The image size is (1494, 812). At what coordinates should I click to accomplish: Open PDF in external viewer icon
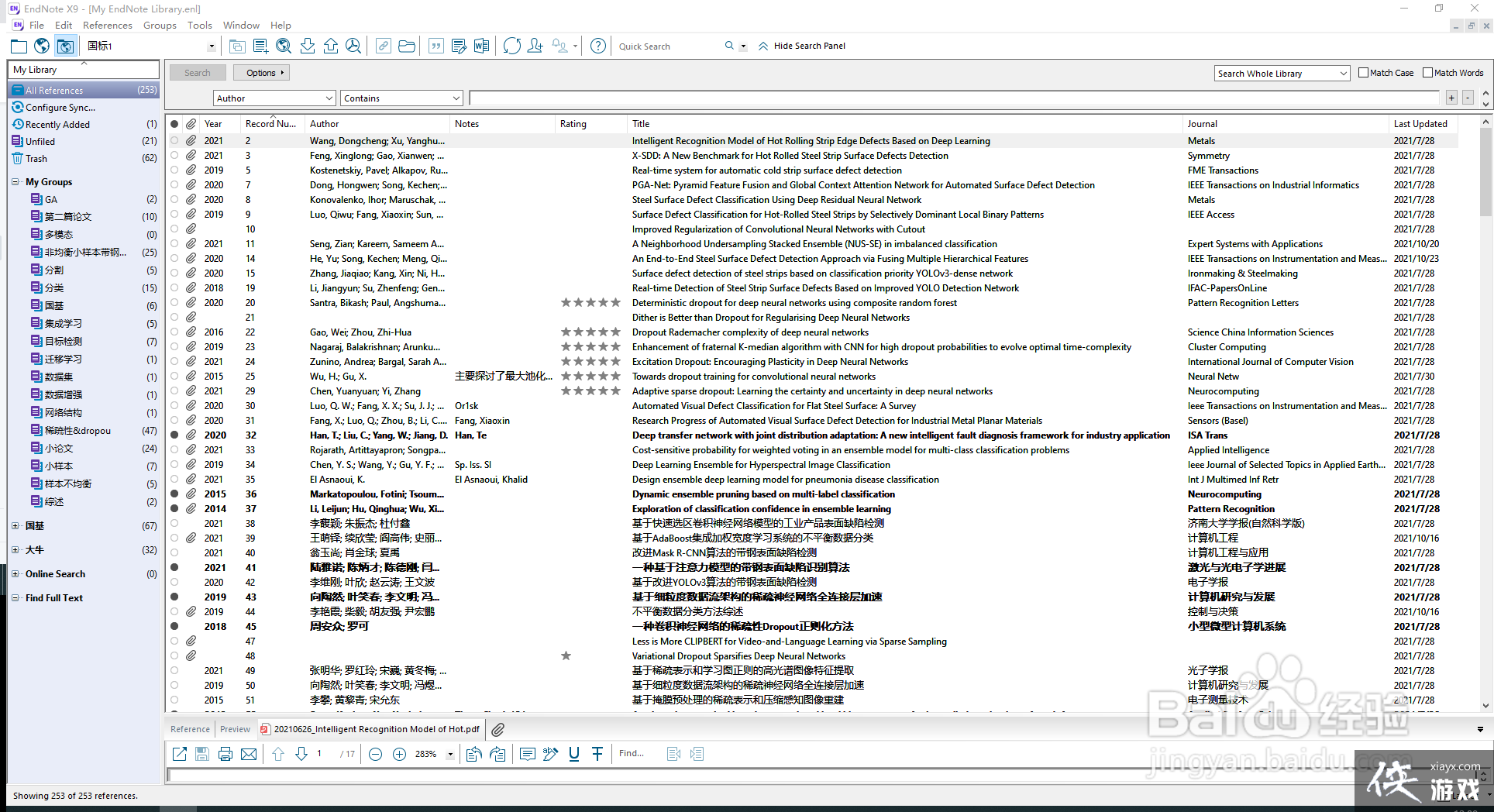tap(179, 754)
